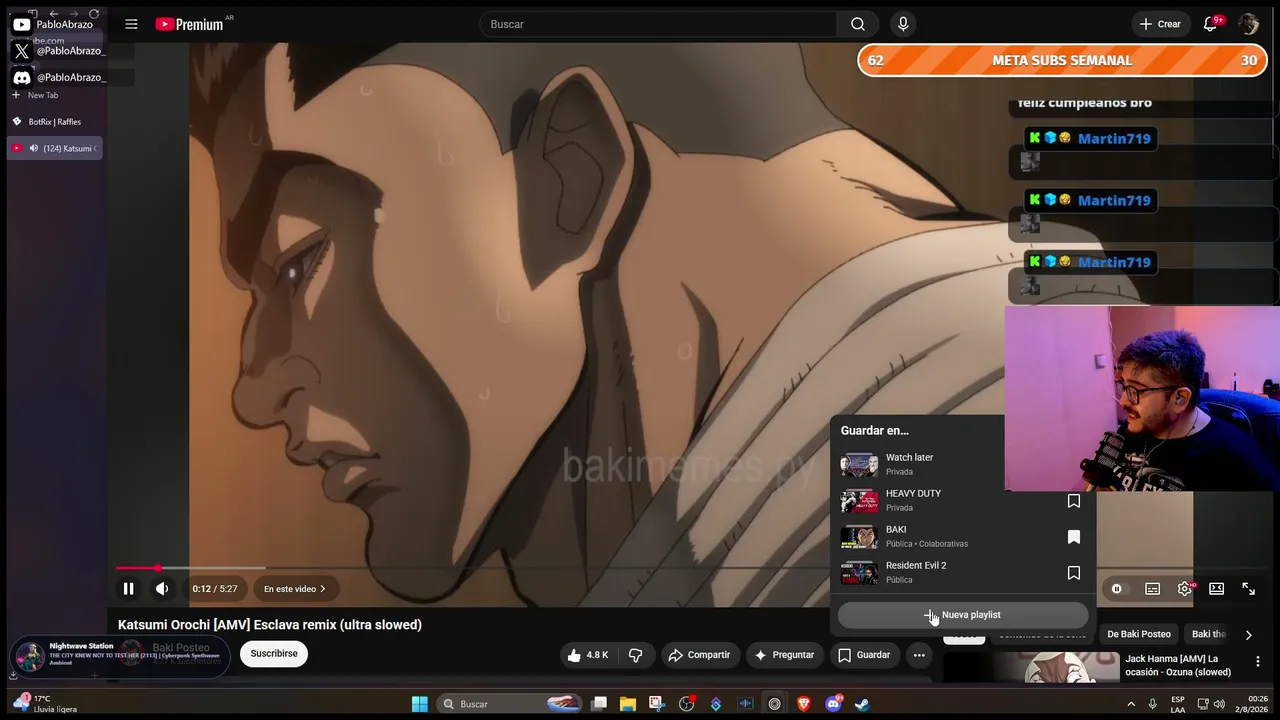The image size is (1280, 720).
Task: Select the 'De Baki Posteo' filter chip
Action: click(x=1138, y=634)
